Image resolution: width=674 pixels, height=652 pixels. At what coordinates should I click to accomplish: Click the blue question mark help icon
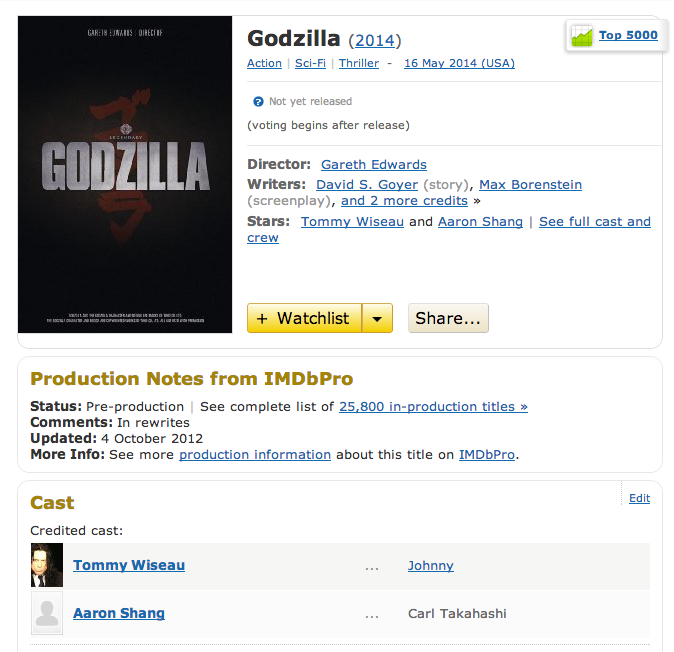258,101
